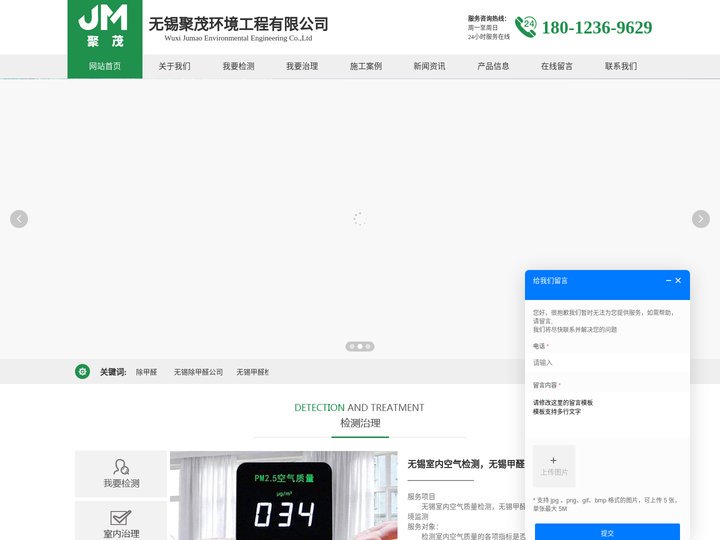Image resolution: width=720 pixels, height=540 pixels.
Task: Click the 服务项目 label text
Action: 421,496
